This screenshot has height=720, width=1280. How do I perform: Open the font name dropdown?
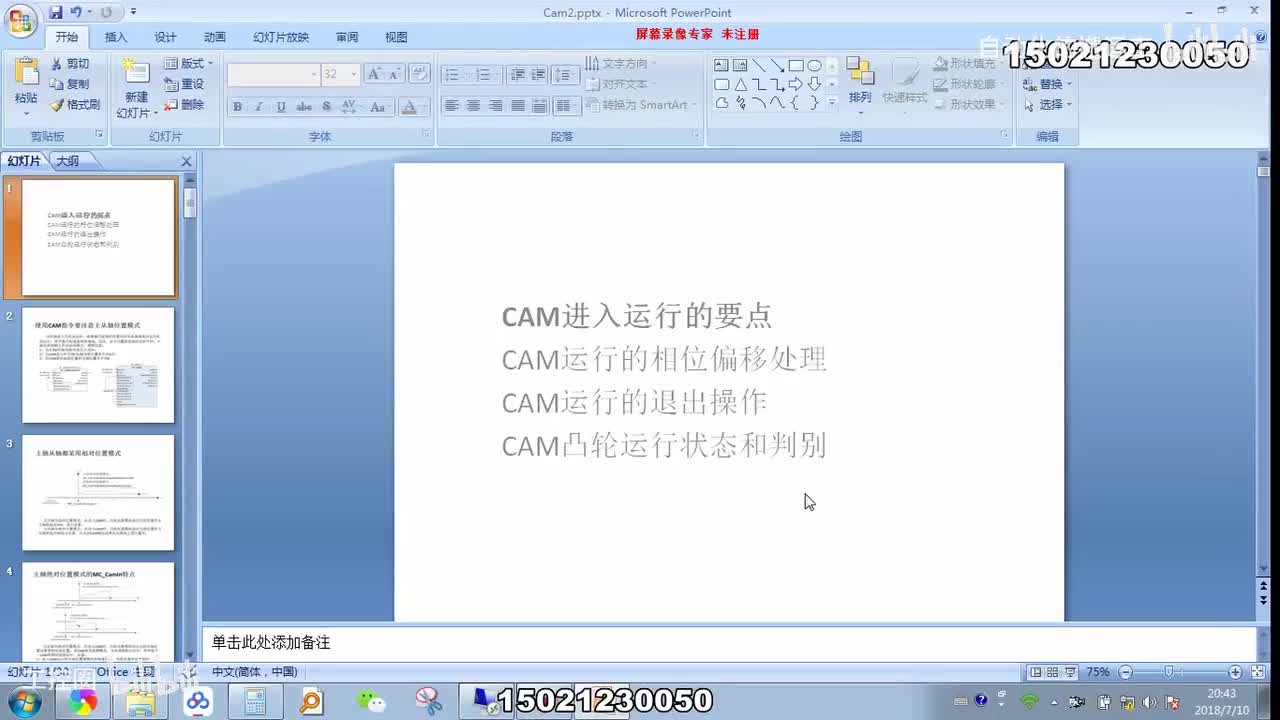pos(314,75)
